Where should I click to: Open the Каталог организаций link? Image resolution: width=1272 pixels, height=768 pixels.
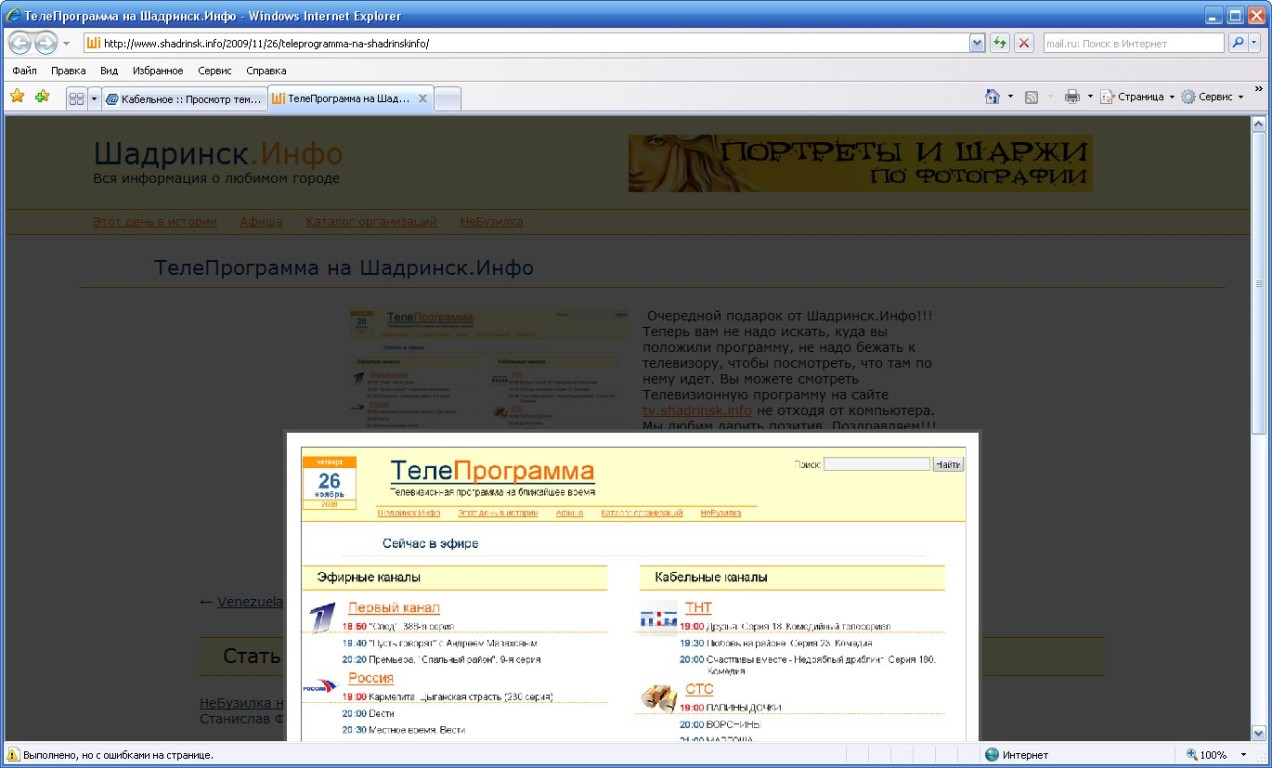pos(372,222)
